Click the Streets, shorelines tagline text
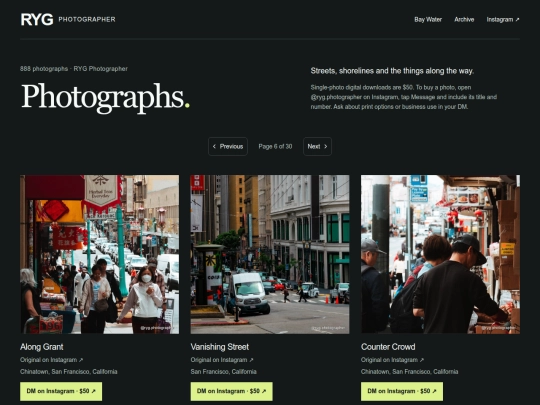Viewport: 540px width, 405px height. tap(392, 71)
